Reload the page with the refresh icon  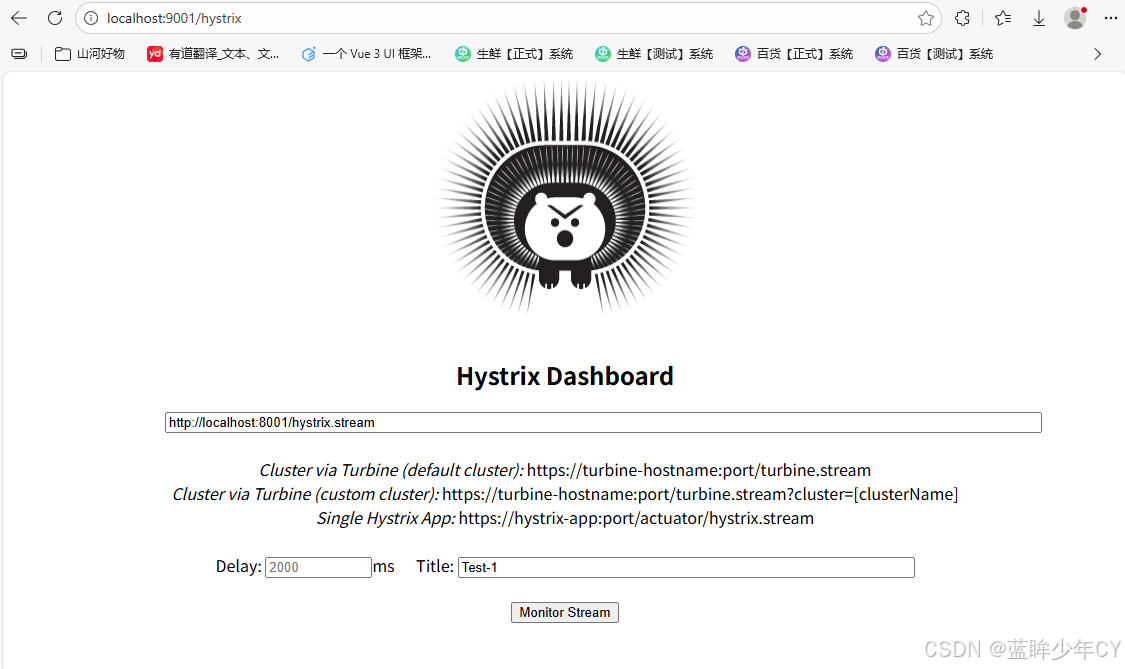[x=55, y=18]
